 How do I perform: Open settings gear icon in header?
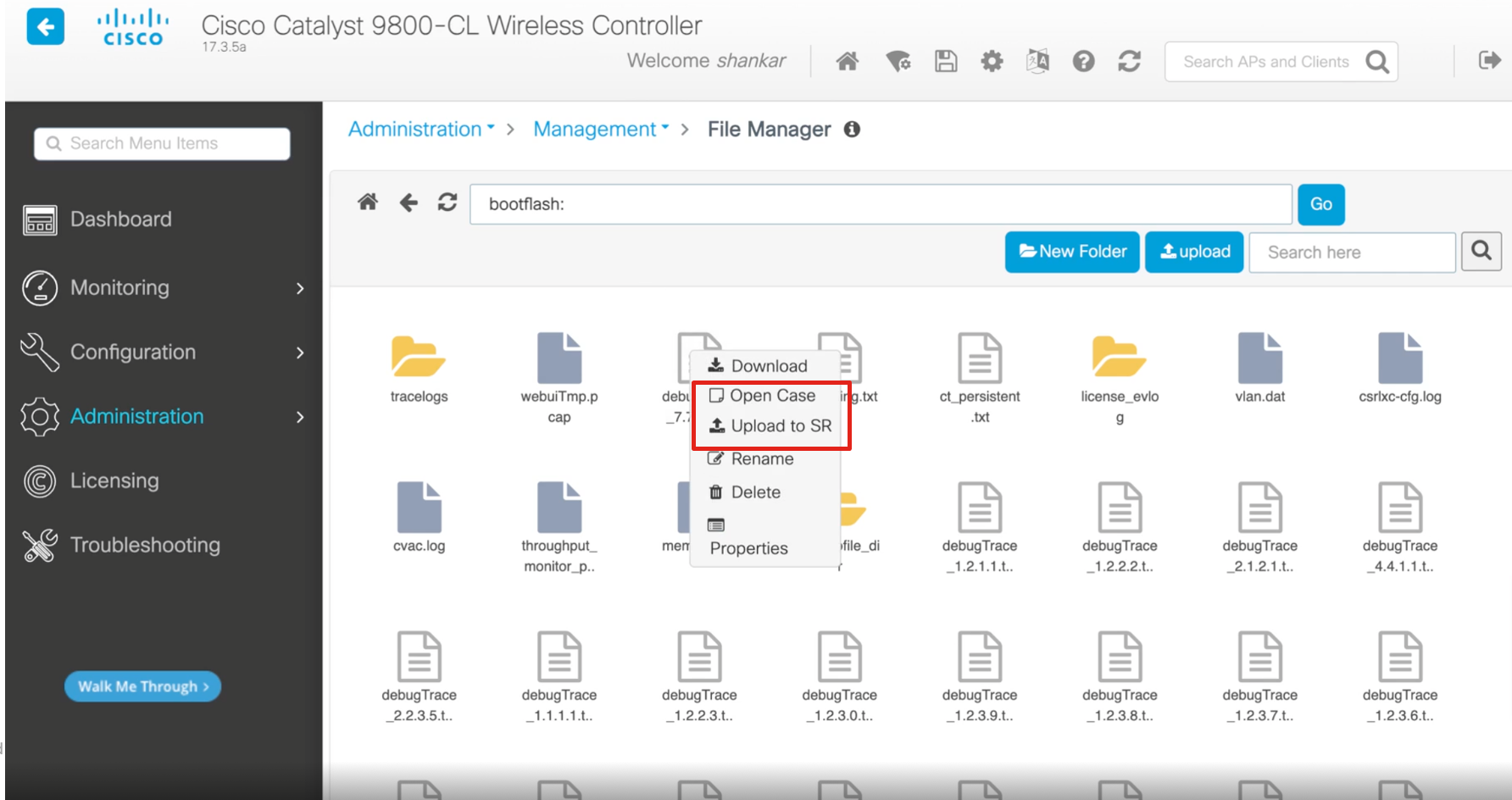[x=992, y=61]
